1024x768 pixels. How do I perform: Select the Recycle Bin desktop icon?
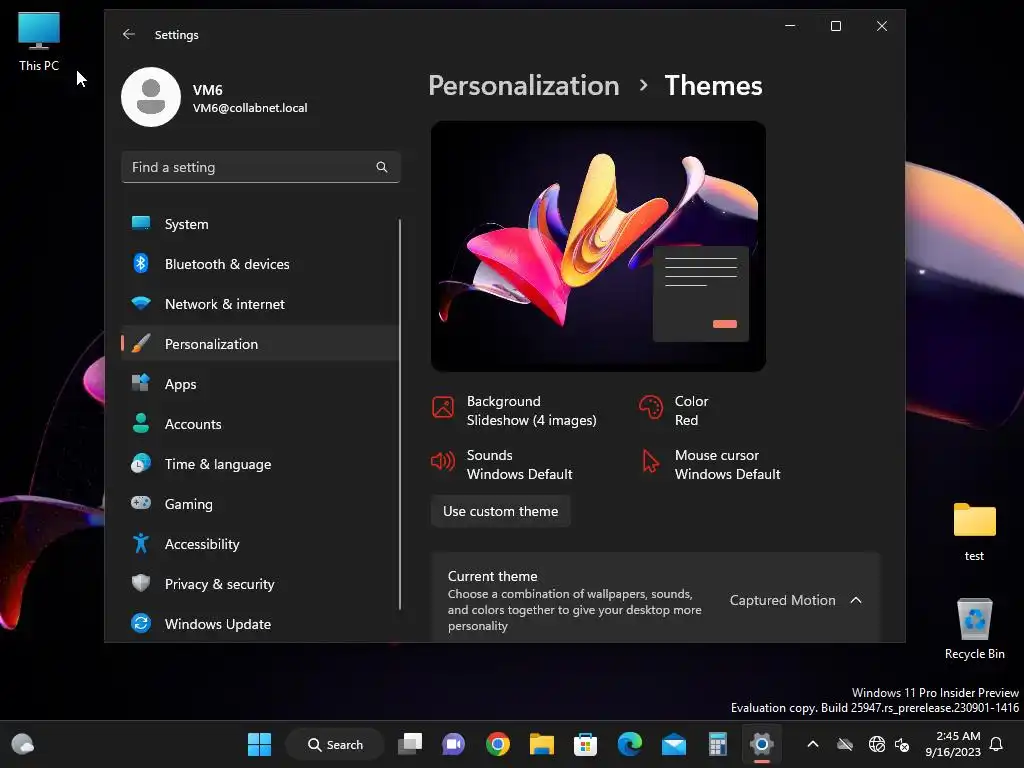pos(974,629)
